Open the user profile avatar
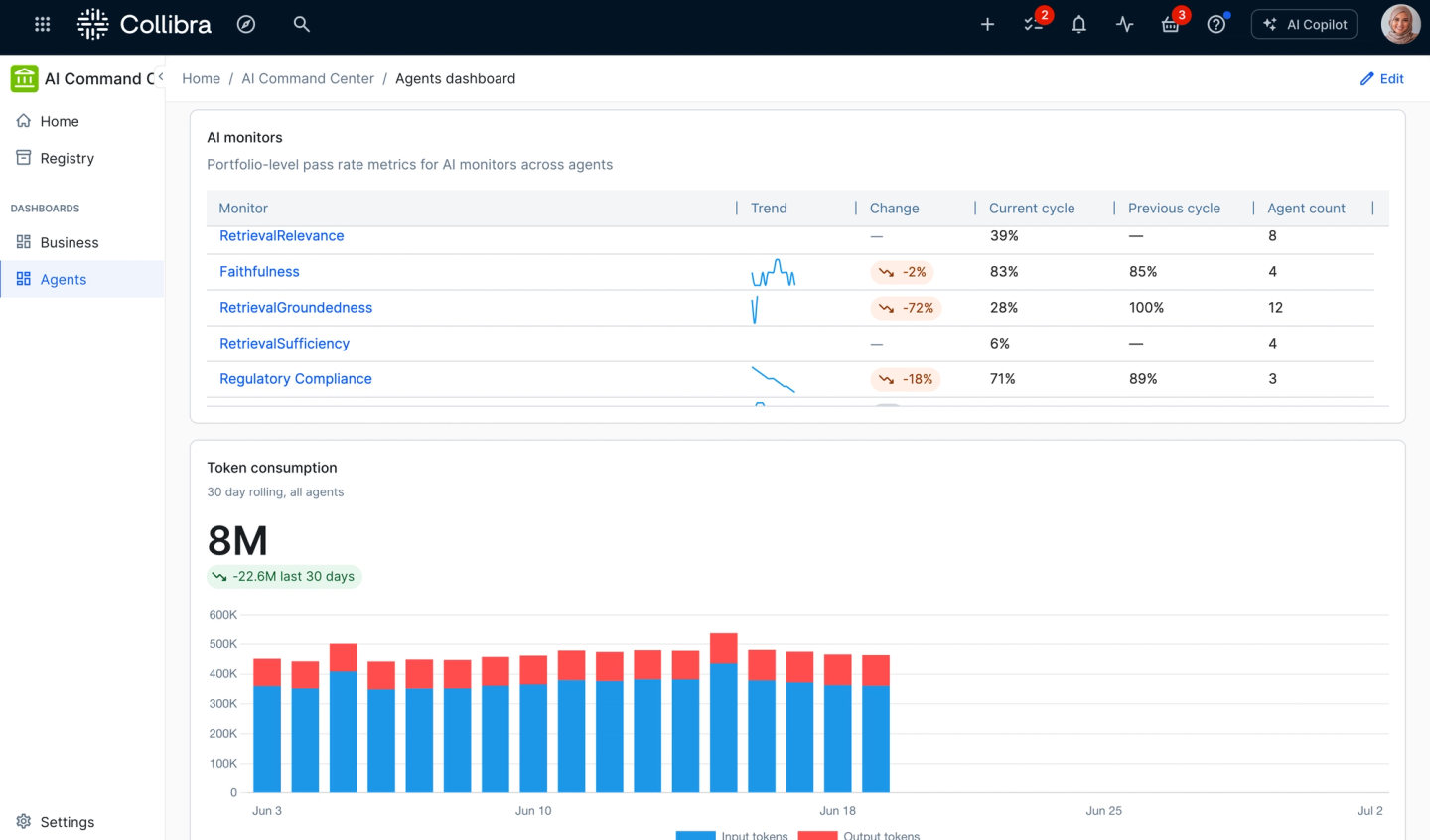Image resolution: width=1430 pixels, height=840 pixels. 1400,24
